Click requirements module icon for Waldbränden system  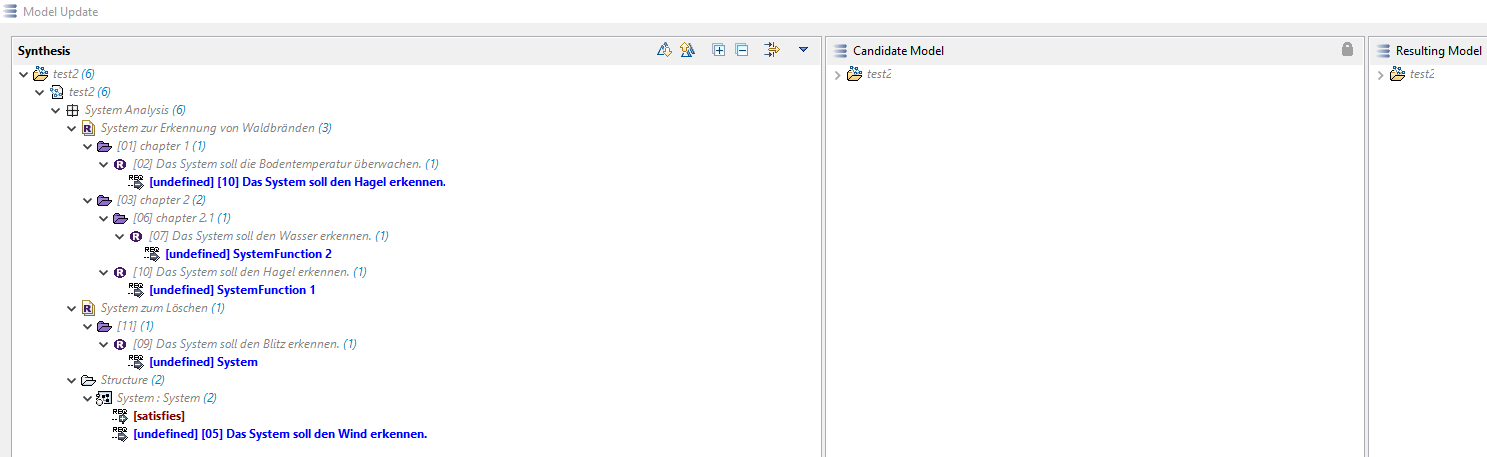tap(88, 128)
